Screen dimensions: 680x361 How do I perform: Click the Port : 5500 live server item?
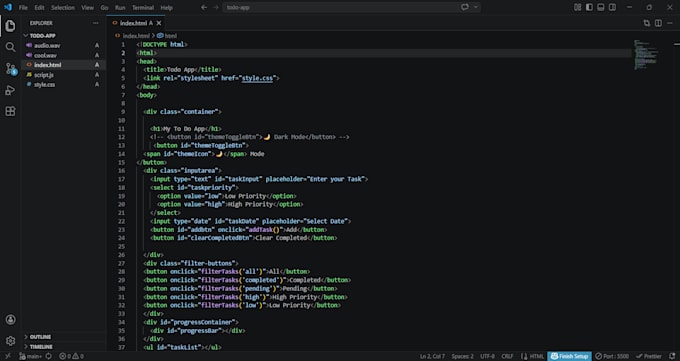(612, 356)
